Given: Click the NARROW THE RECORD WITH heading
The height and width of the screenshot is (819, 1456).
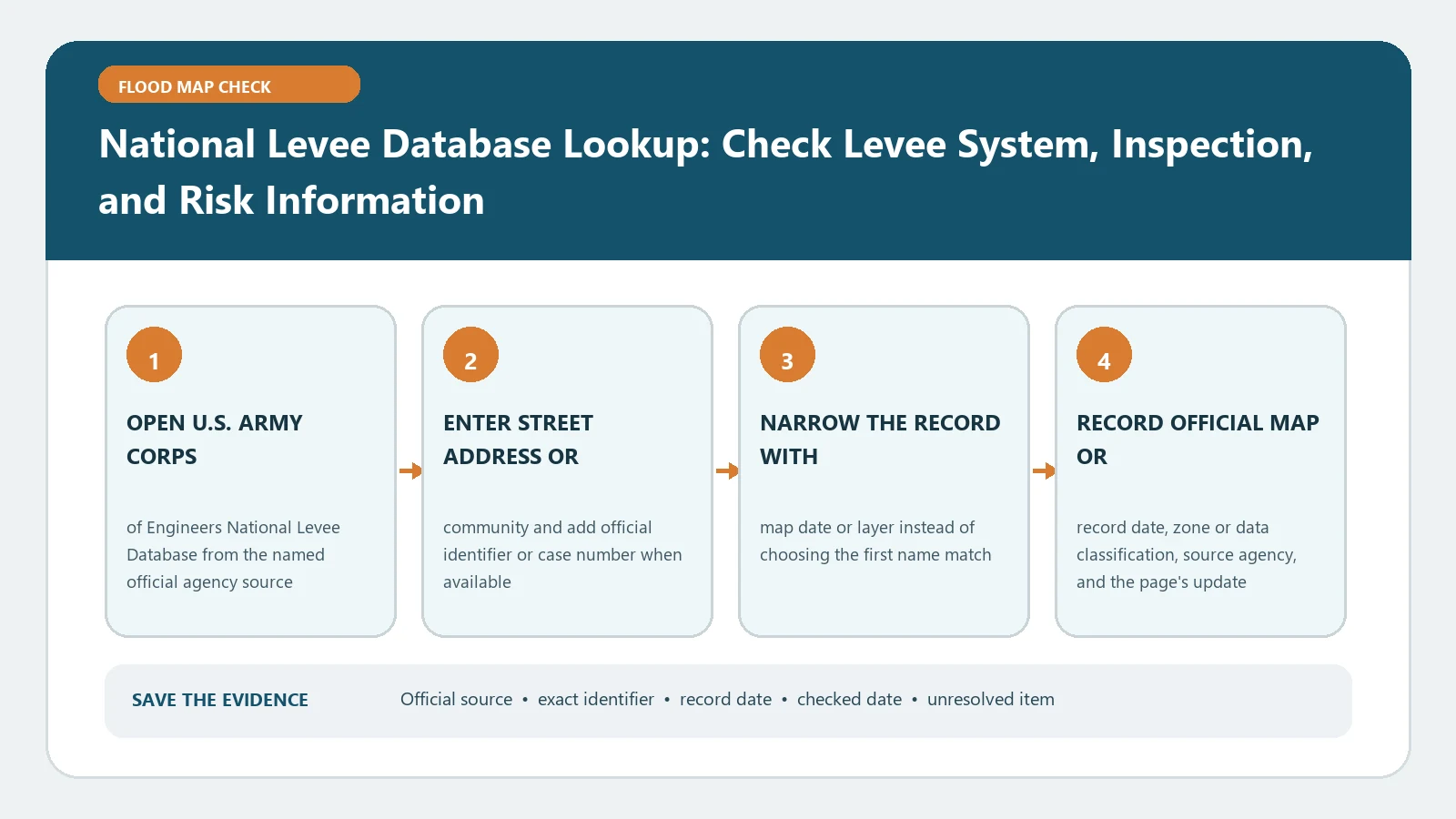Looking at the screenshot, I should click(880, 440).
